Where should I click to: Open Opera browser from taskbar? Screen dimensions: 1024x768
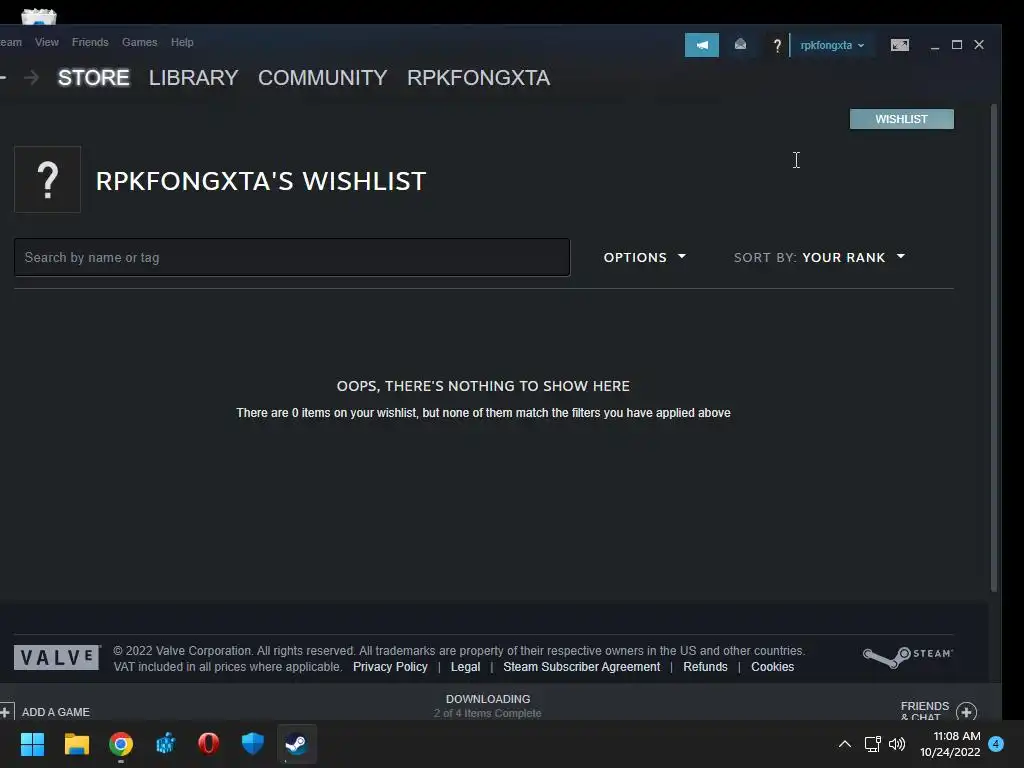click(x=208, y=744)
